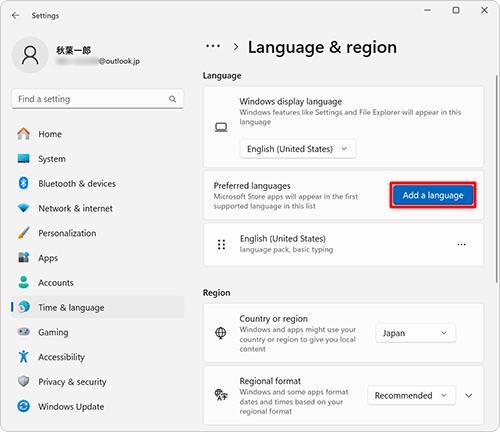Open the Country or region Japan dropdown
Screen dimensions: 500x432
click(415, 333)
